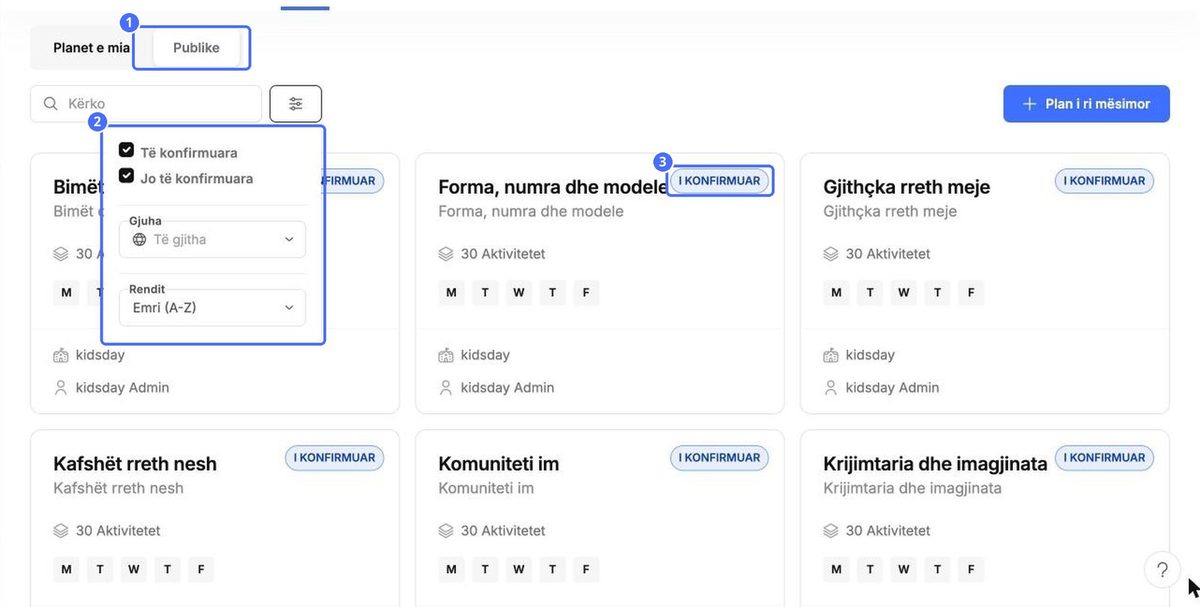Click the person icon beside kidsday Admin on Gjithçka rreth meje
This screenshot has height=607, width=1200.
831,387
